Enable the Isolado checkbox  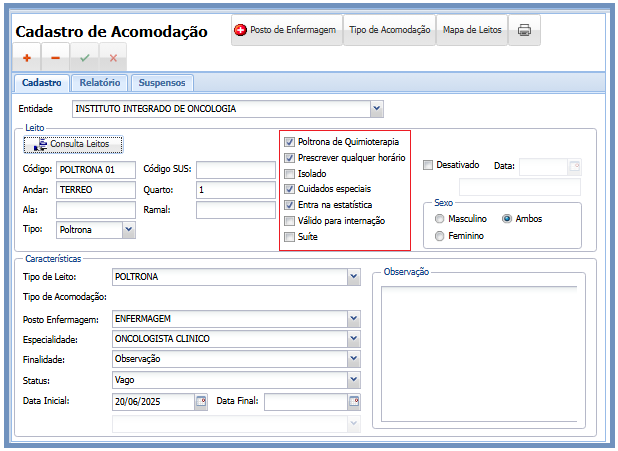(x=290, y=173)
